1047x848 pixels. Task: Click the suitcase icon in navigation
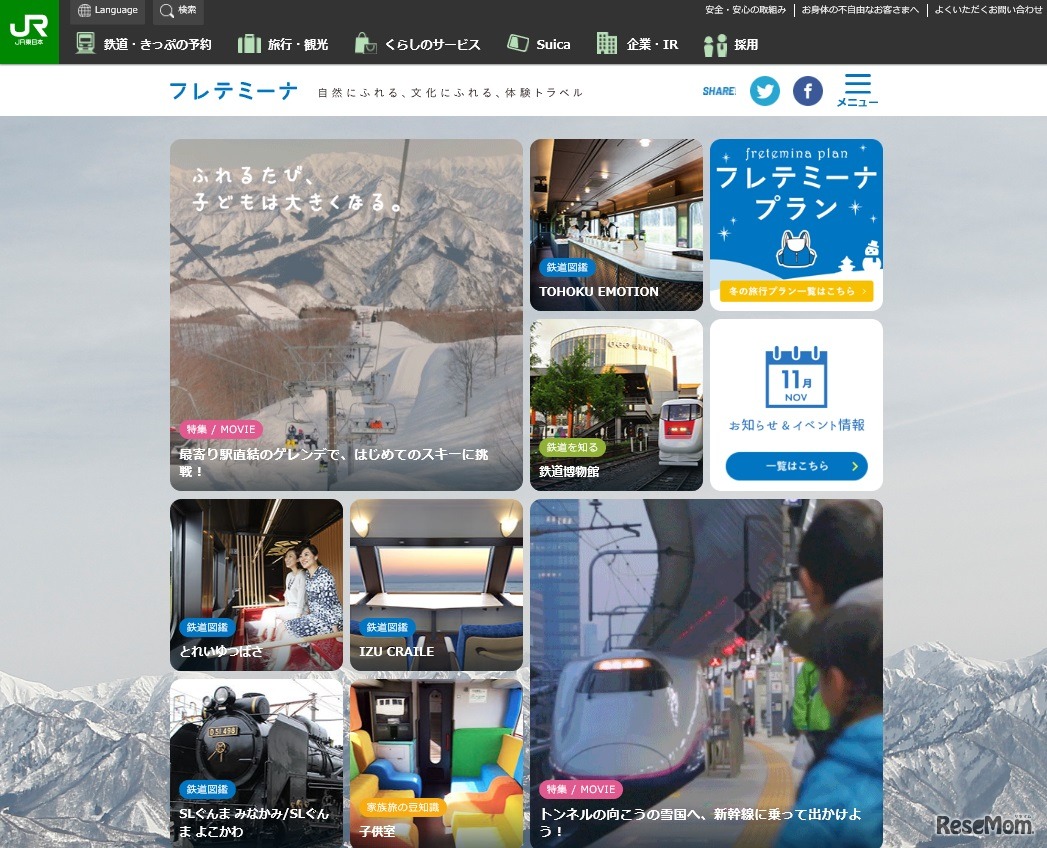[249, 44]
